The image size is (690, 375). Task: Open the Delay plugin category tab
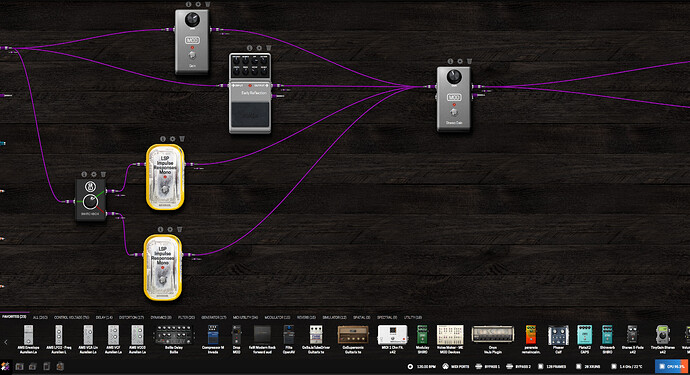point(104,317)
